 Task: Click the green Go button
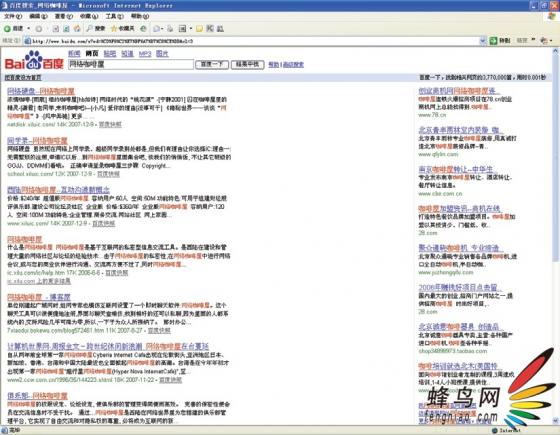coord(500,41)
